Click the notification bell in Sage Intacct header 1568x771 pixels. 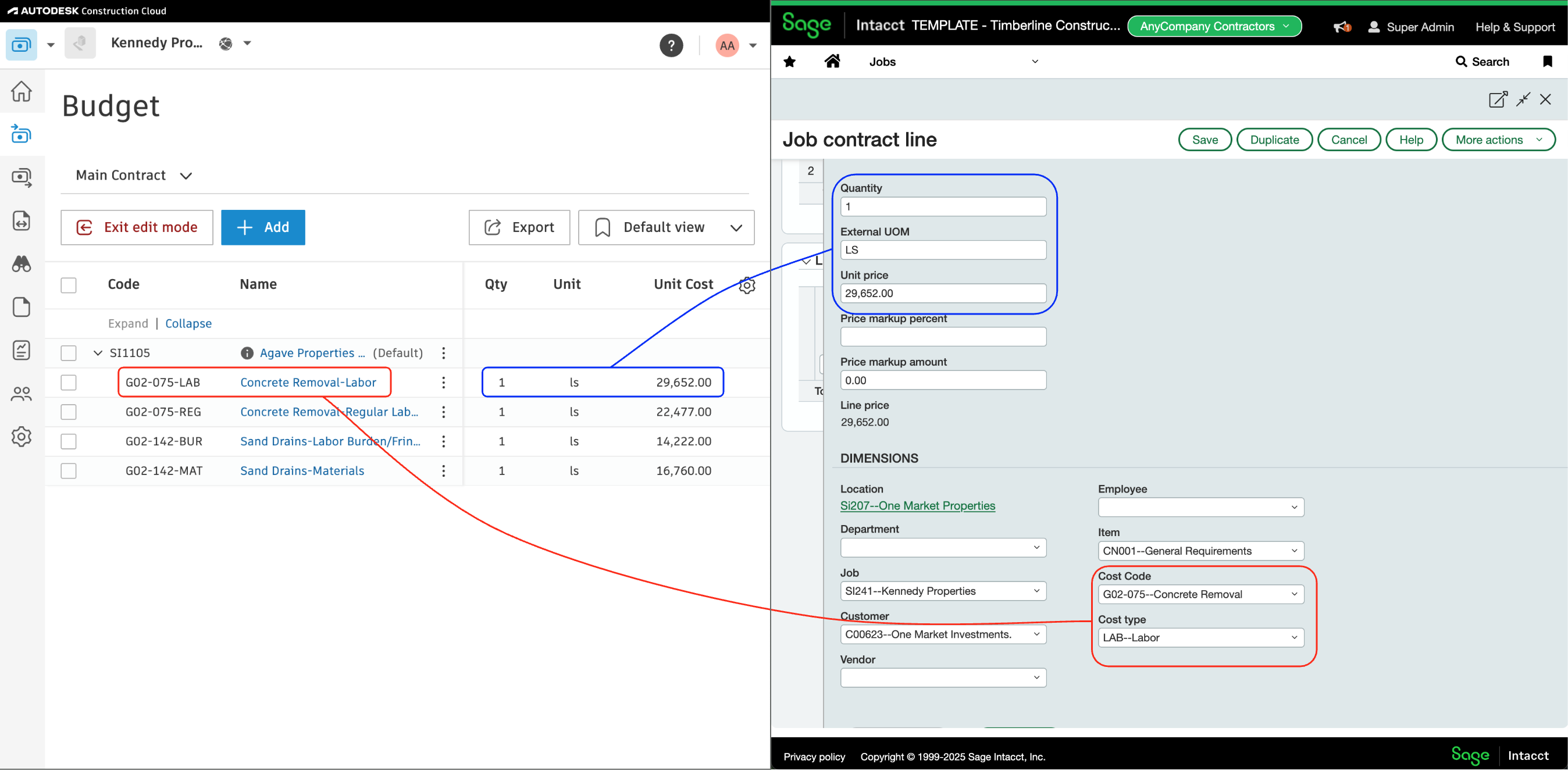[x=1342, y=27]
